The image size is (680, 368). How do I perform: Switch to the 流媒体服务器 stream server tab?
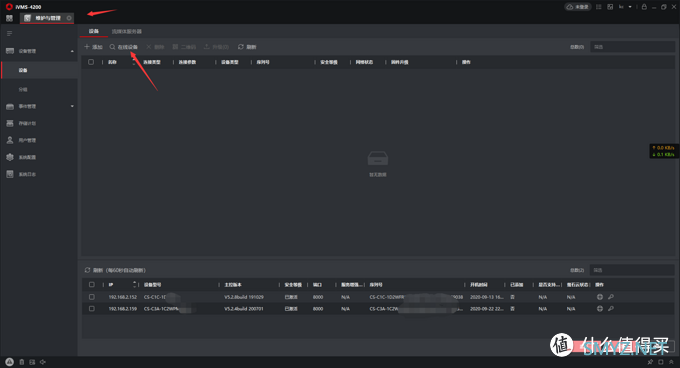click(127, 31)
